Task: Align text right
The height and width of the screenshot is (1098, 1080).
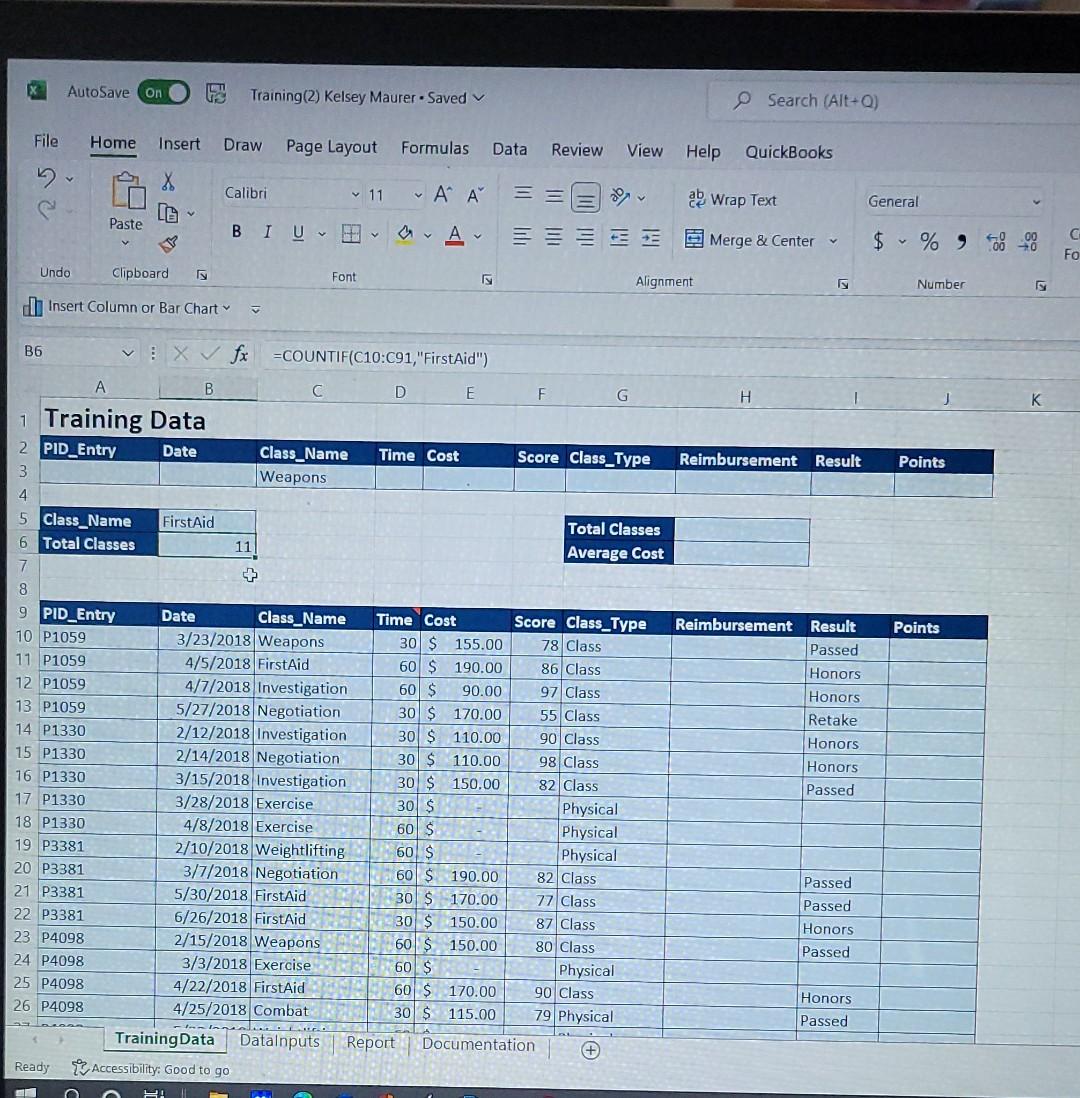Action: (x=586, y=237)
